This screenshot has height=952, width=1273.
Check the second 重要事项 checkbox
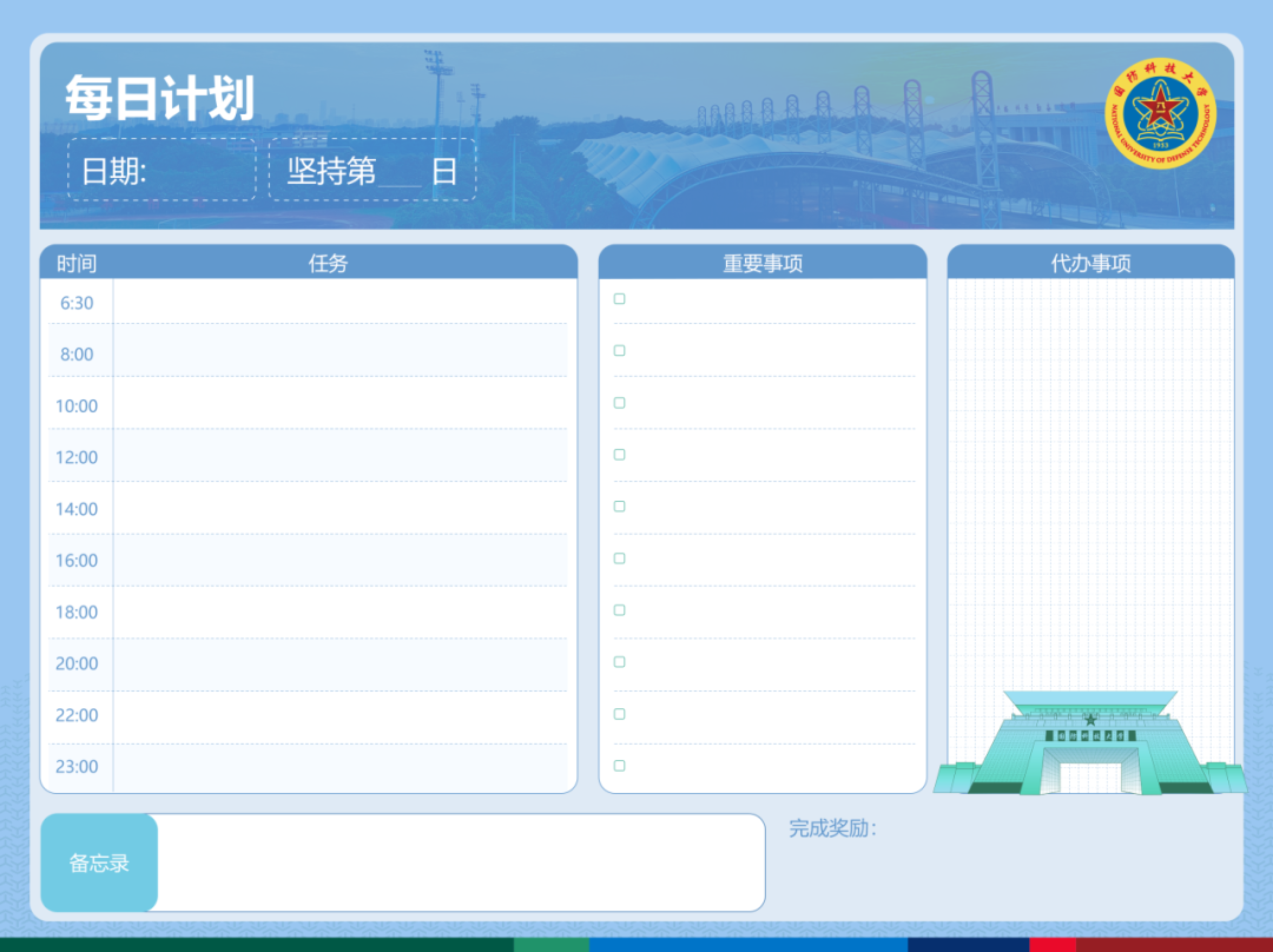tap(619, 351)
